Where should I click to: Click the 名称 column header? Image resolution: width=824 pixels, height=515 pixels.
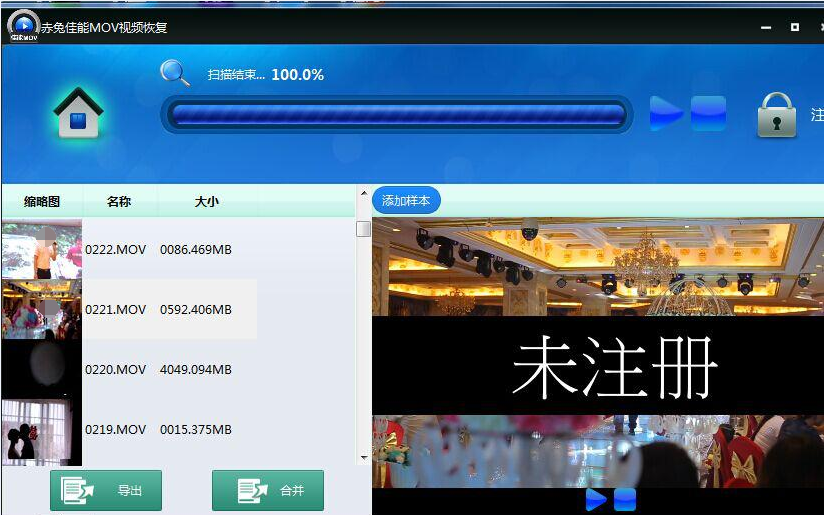(119, 201)
